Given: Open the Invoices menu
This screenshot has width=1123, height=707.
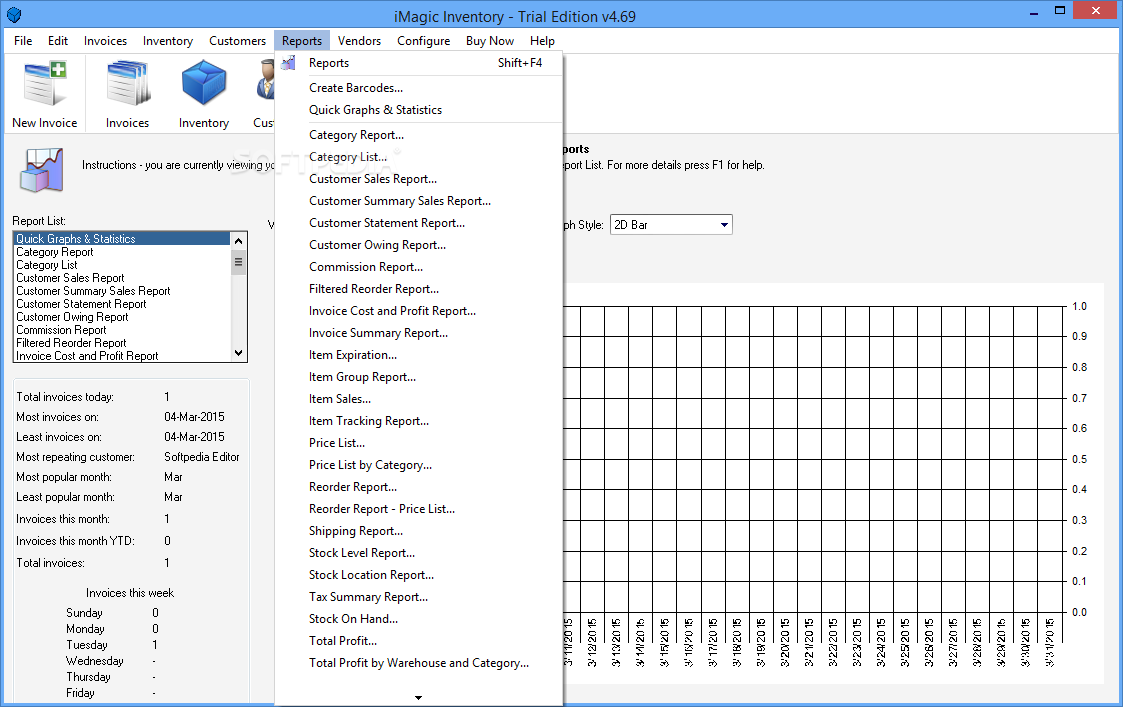Looking at the screenshot, I should [x=105, y=41].
